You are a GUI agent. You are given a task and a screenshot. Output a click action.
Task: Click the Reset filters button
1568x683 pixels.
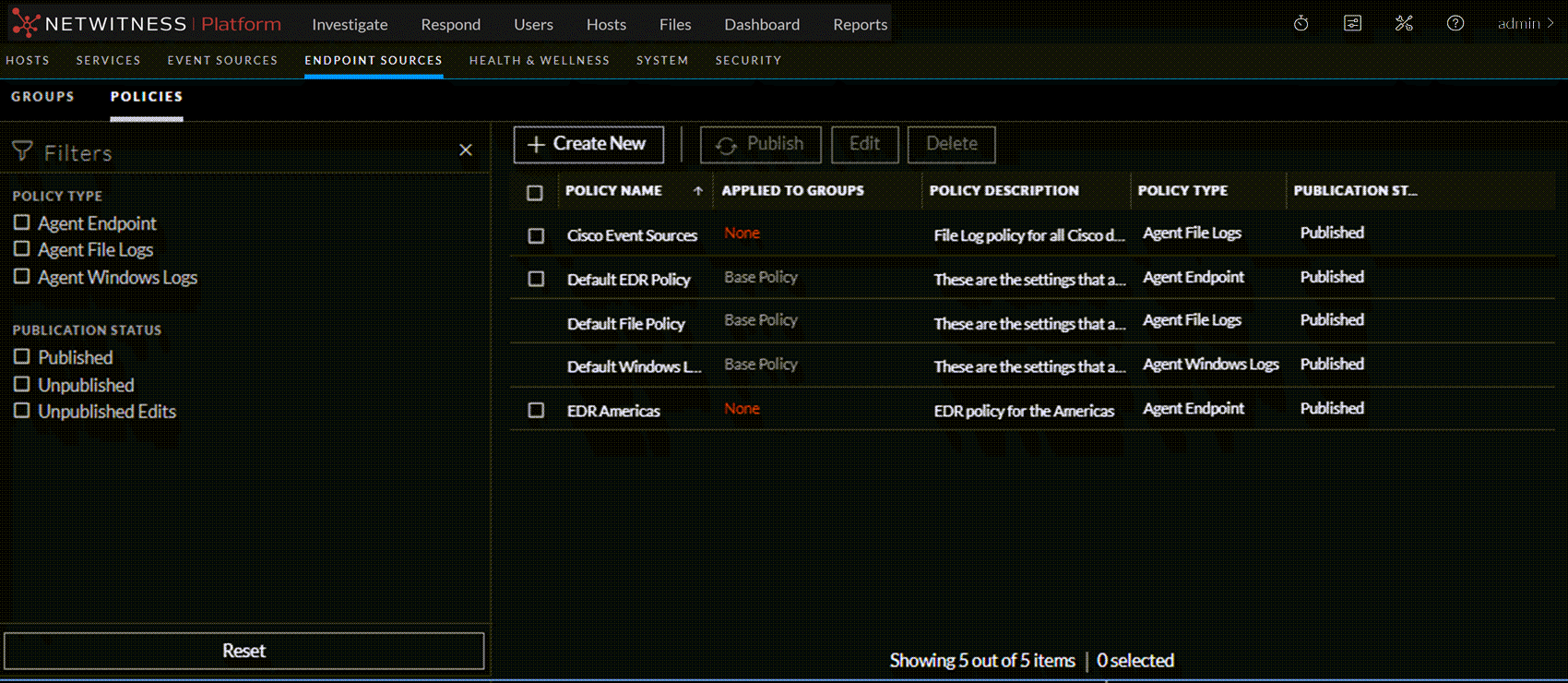[x=244, y=651]
